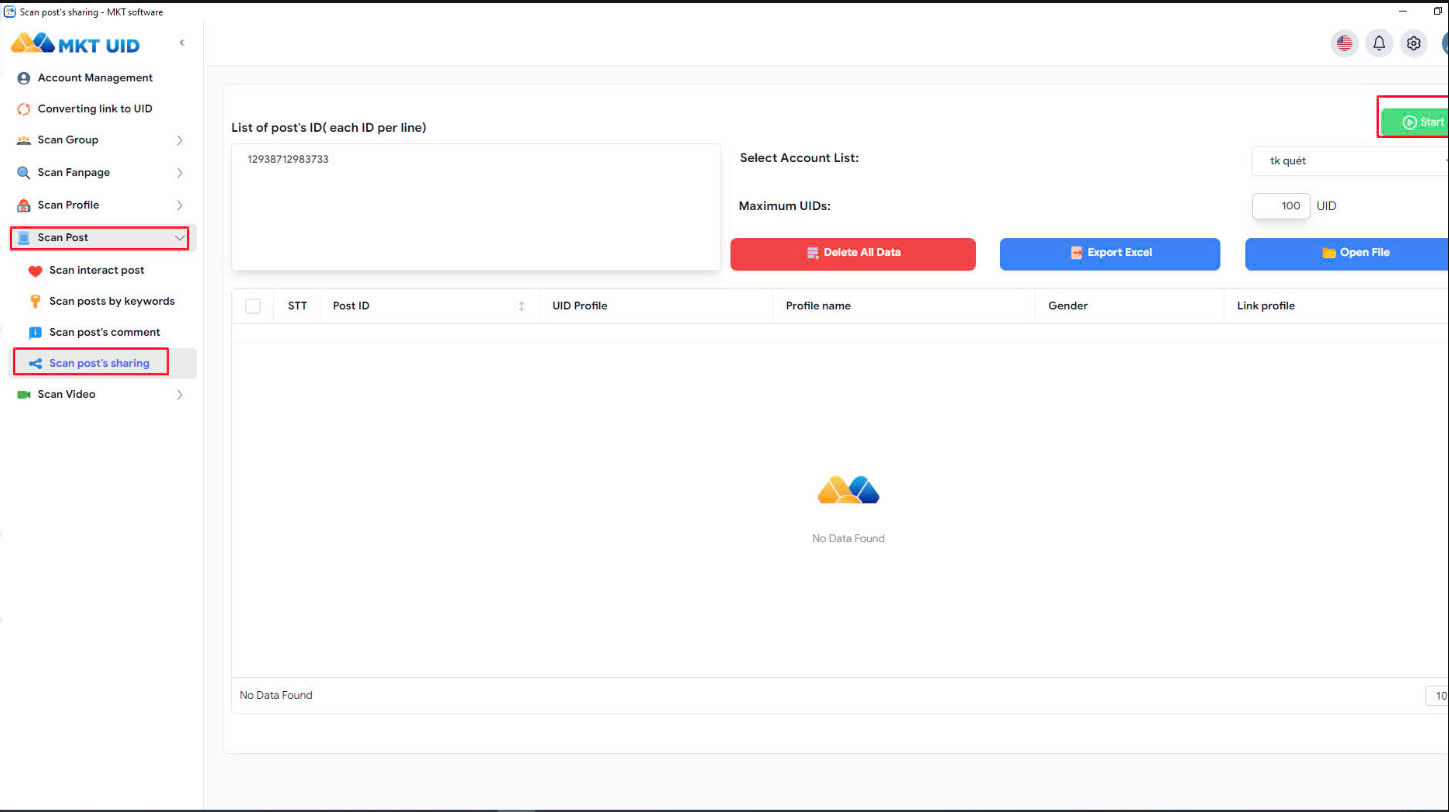Click into the post ID list textbox

tap(476, 207)
